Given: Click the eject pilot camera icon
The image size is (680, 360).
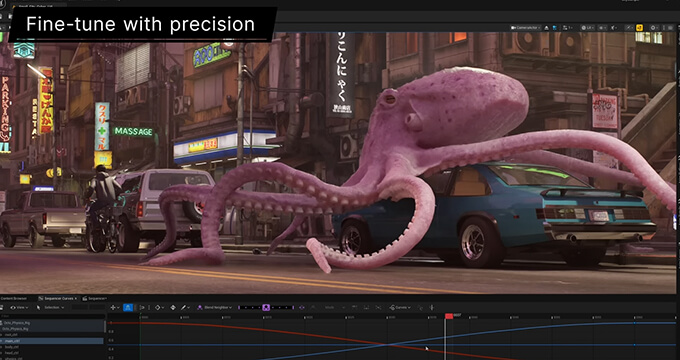Looking at the screenshot, I should pos(546,28).
